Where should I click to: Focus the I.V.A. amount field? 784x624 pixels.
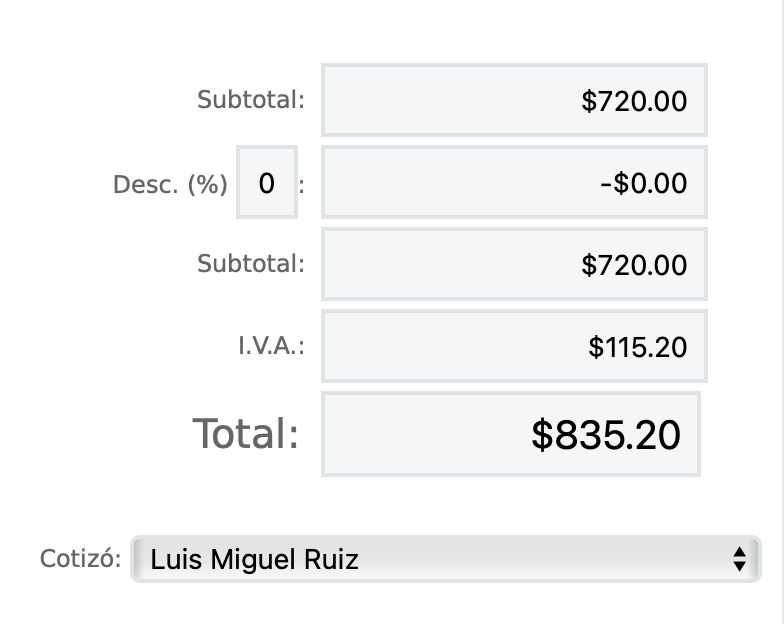point(514,346)
